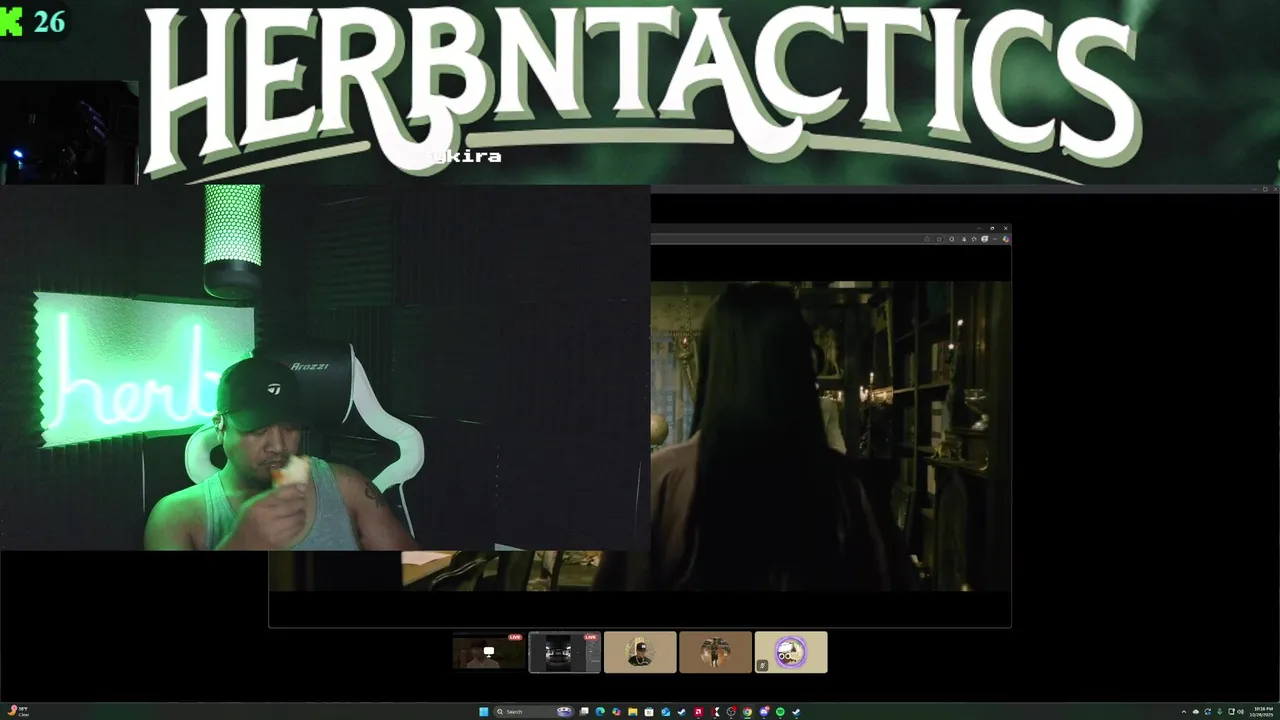1280x720 pixels.
Task: Open the browser three-dot menu
Action: [x=995, y=239]
